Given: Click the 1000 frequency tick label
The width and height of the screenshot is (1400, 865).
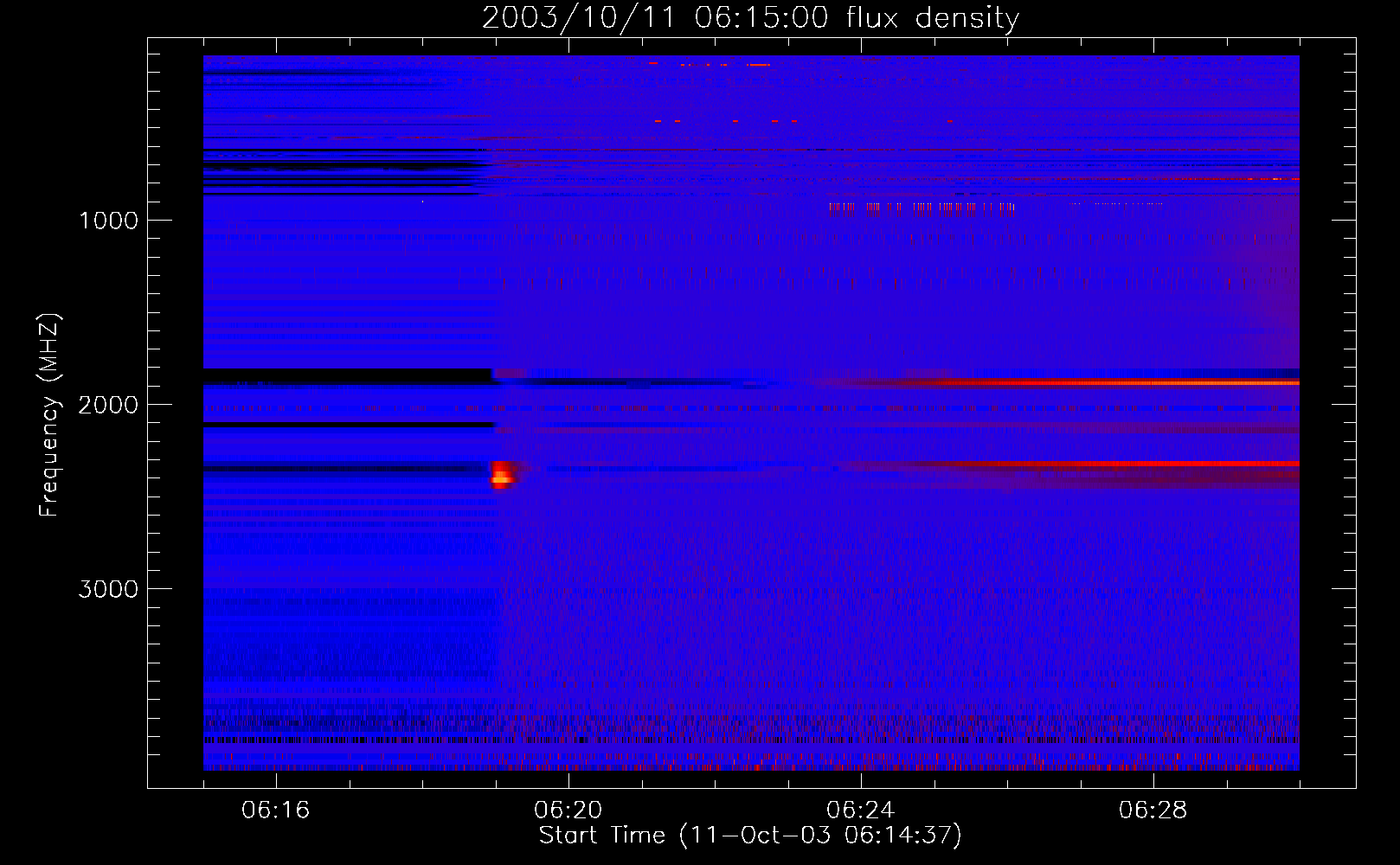Looking at the screenshot, I should point(108,221).
